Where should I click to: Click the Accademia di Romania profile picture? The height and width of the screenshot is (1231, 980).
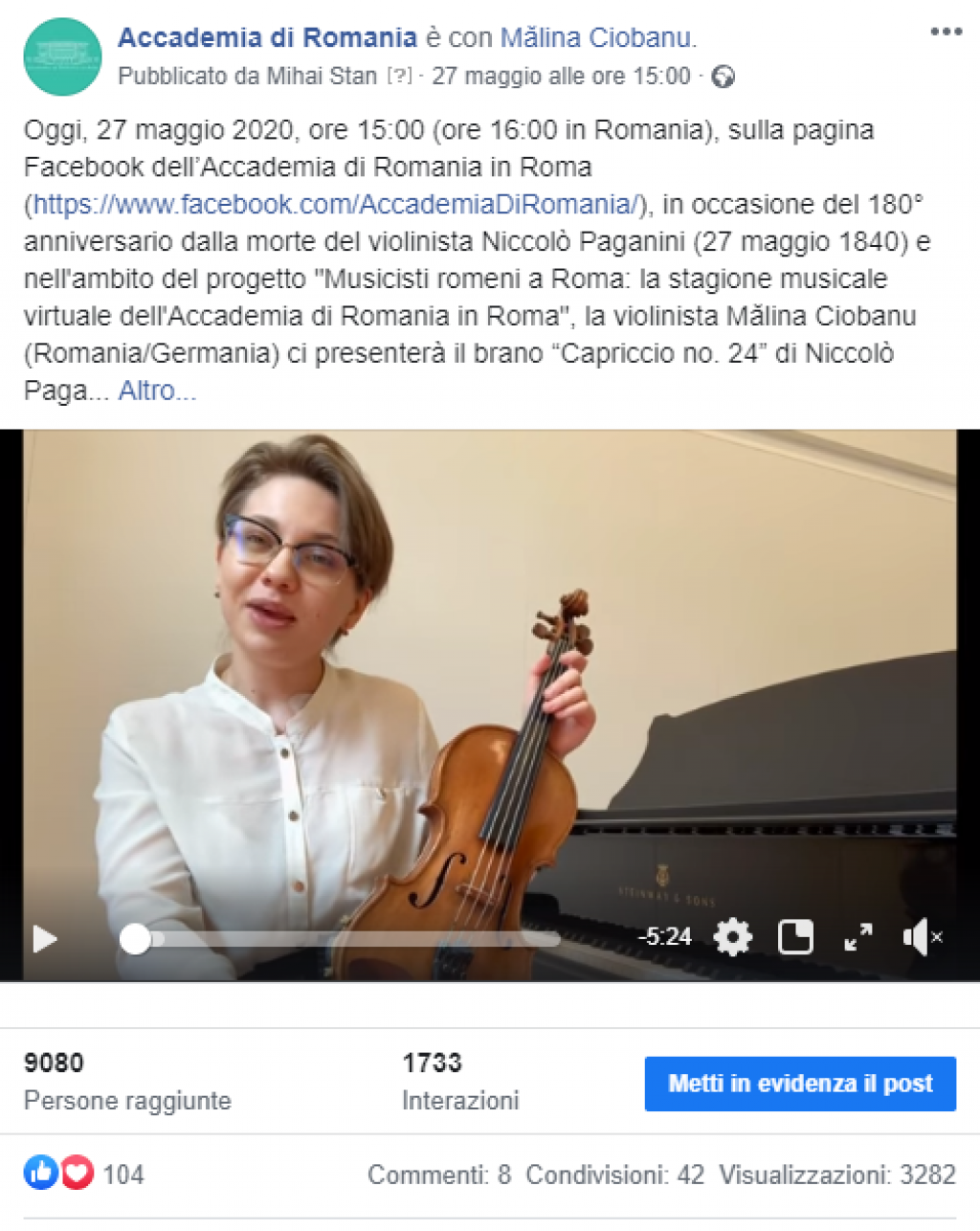coord(62,56)
